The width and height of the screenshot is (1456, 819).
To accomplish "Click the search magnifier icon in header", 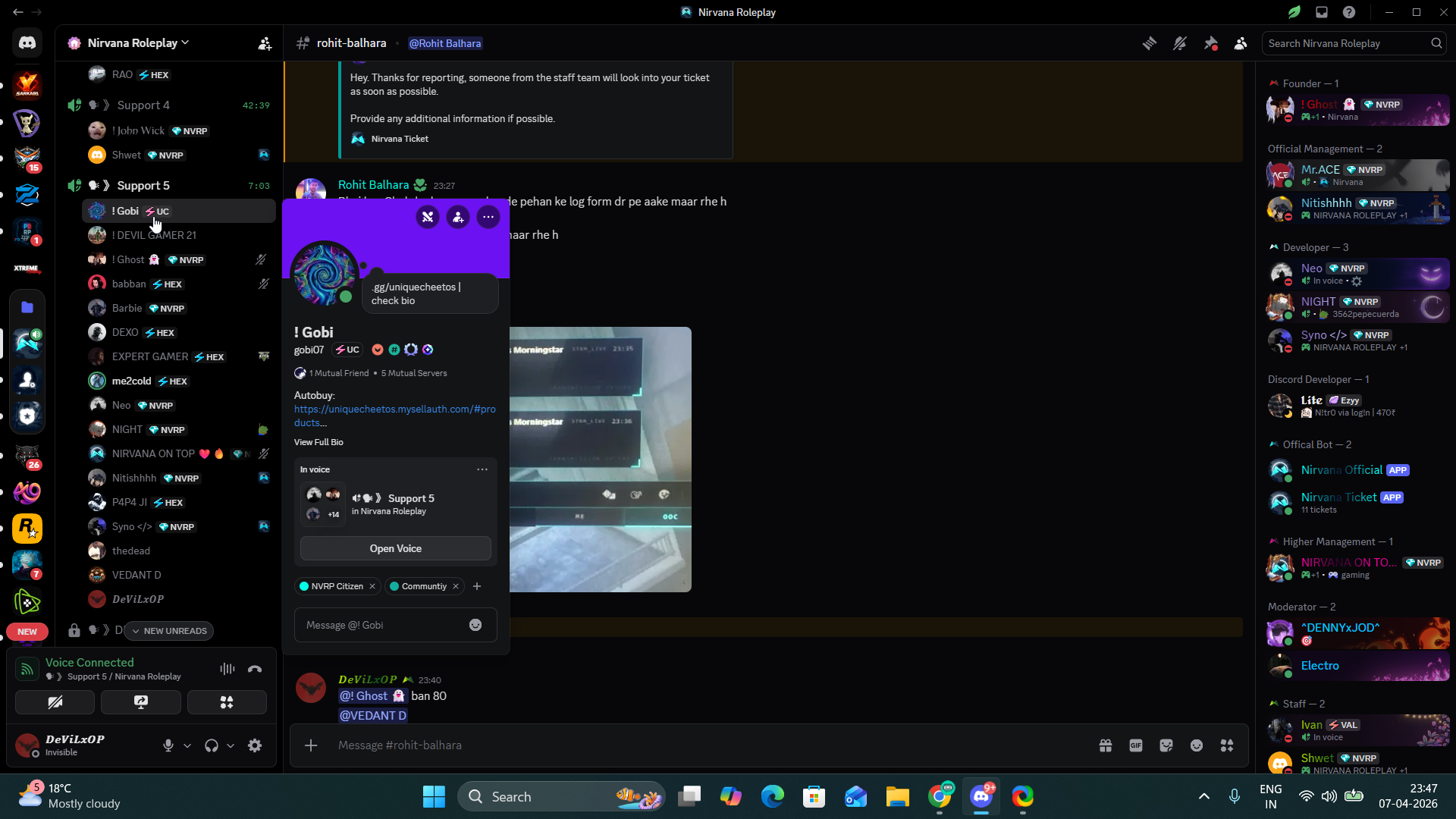I will pyautogui.click(x=1436, y=44).
